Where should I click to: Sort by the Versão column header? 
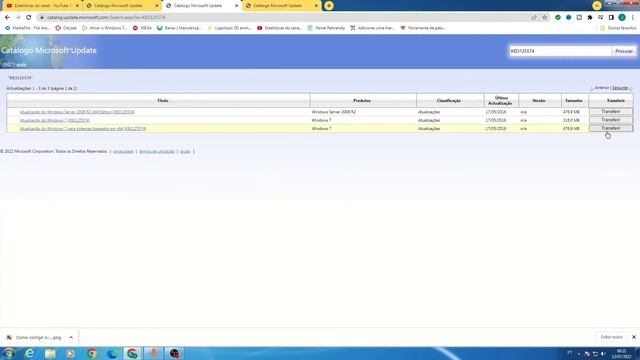point(539,100)
